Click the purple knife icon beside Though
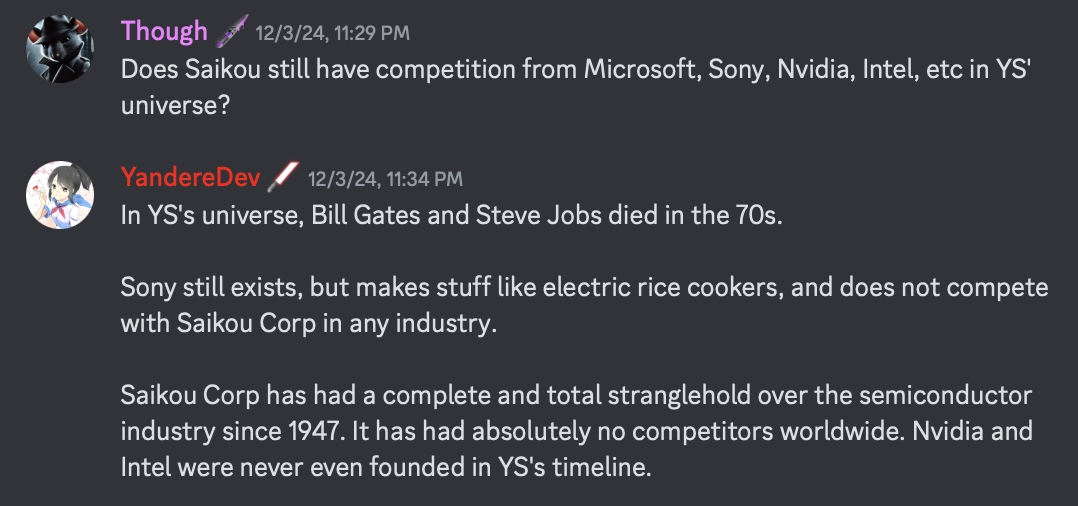The height and width of the screenshot is (506, 1078). [229, 31]
